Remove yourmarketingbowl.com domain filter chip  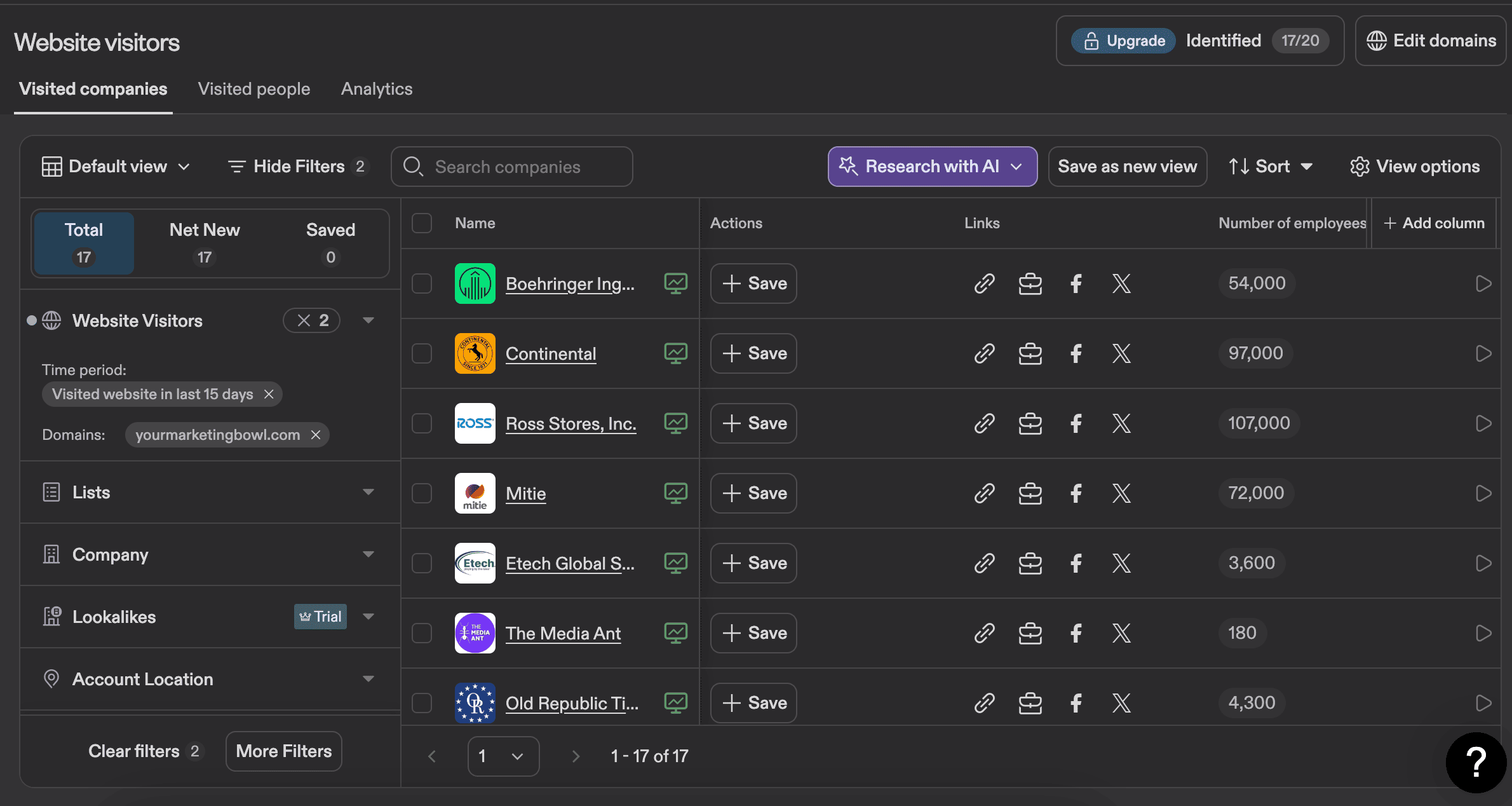pos(316,435)
